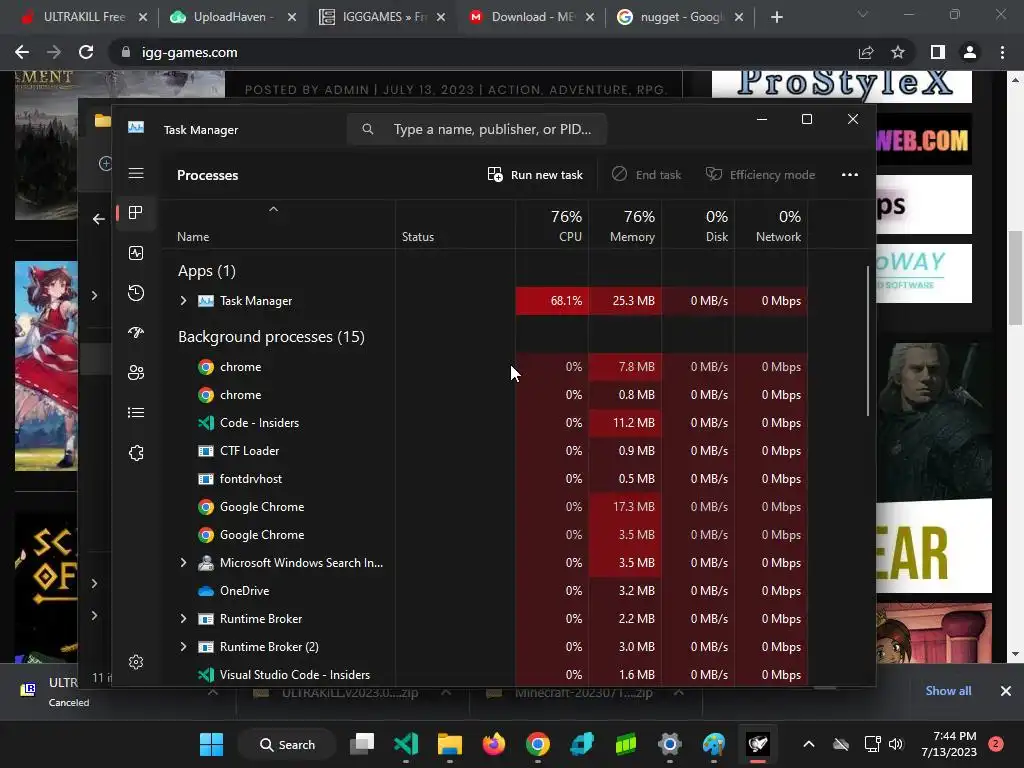
Task: Open Chrome three-dot menu
Action: point(1002,52)
